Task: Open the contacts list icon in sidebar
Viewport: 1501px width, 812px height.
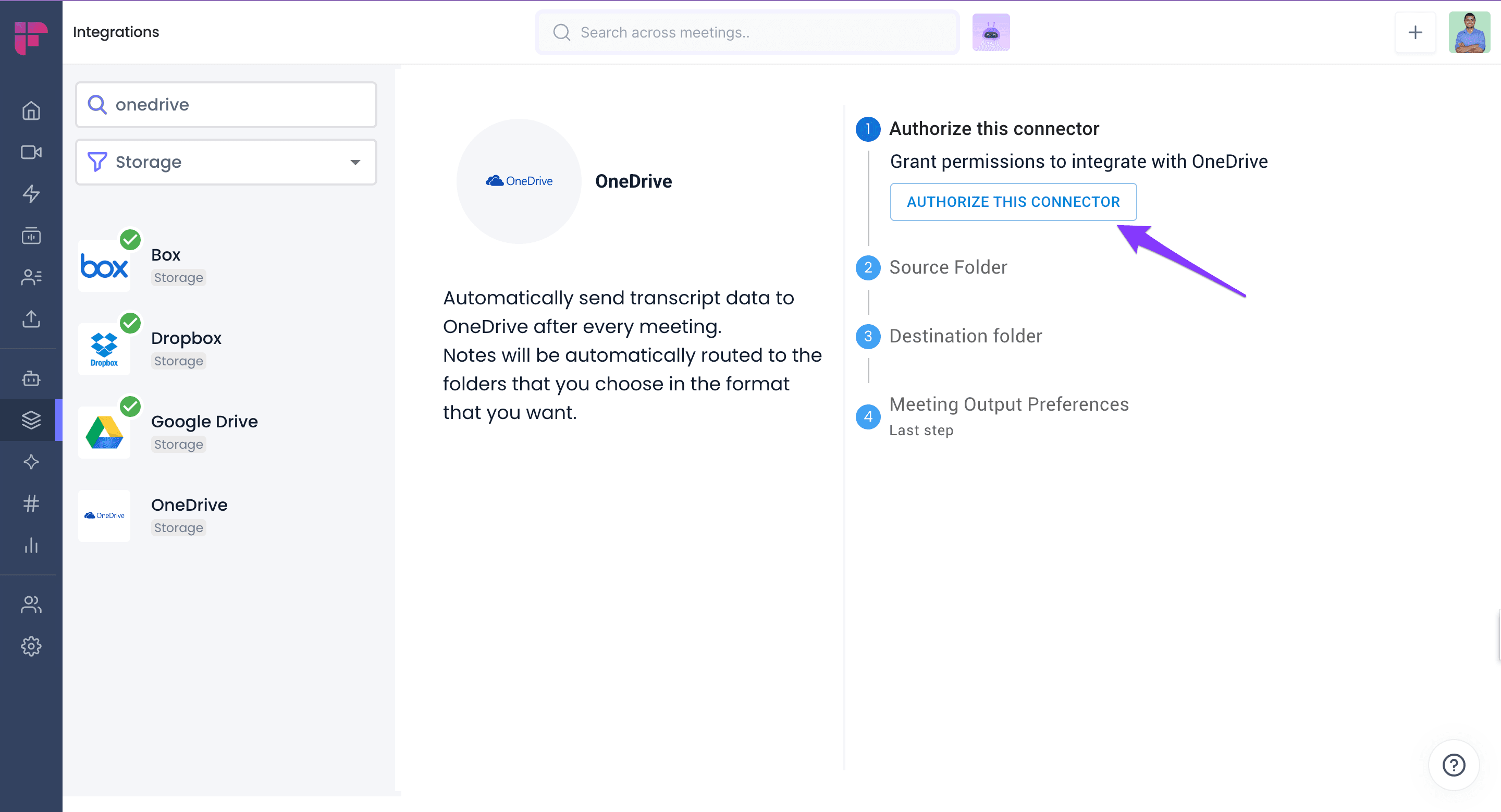Action: click(31, 277)
